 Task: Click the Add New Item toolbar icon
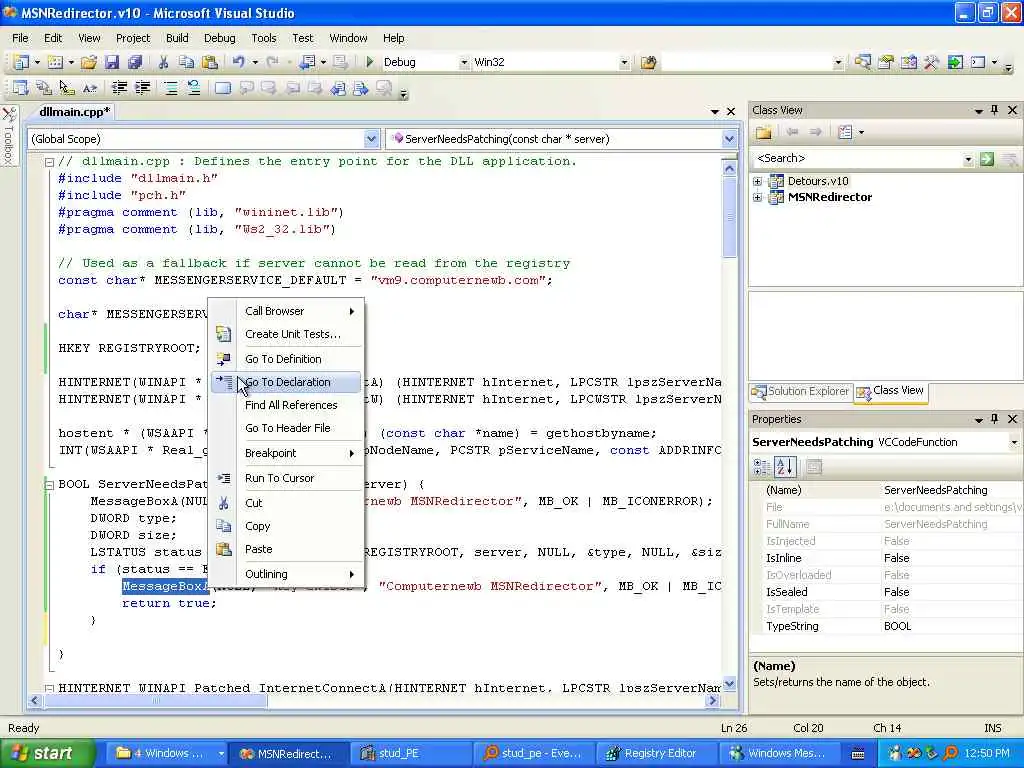(56, 62)
